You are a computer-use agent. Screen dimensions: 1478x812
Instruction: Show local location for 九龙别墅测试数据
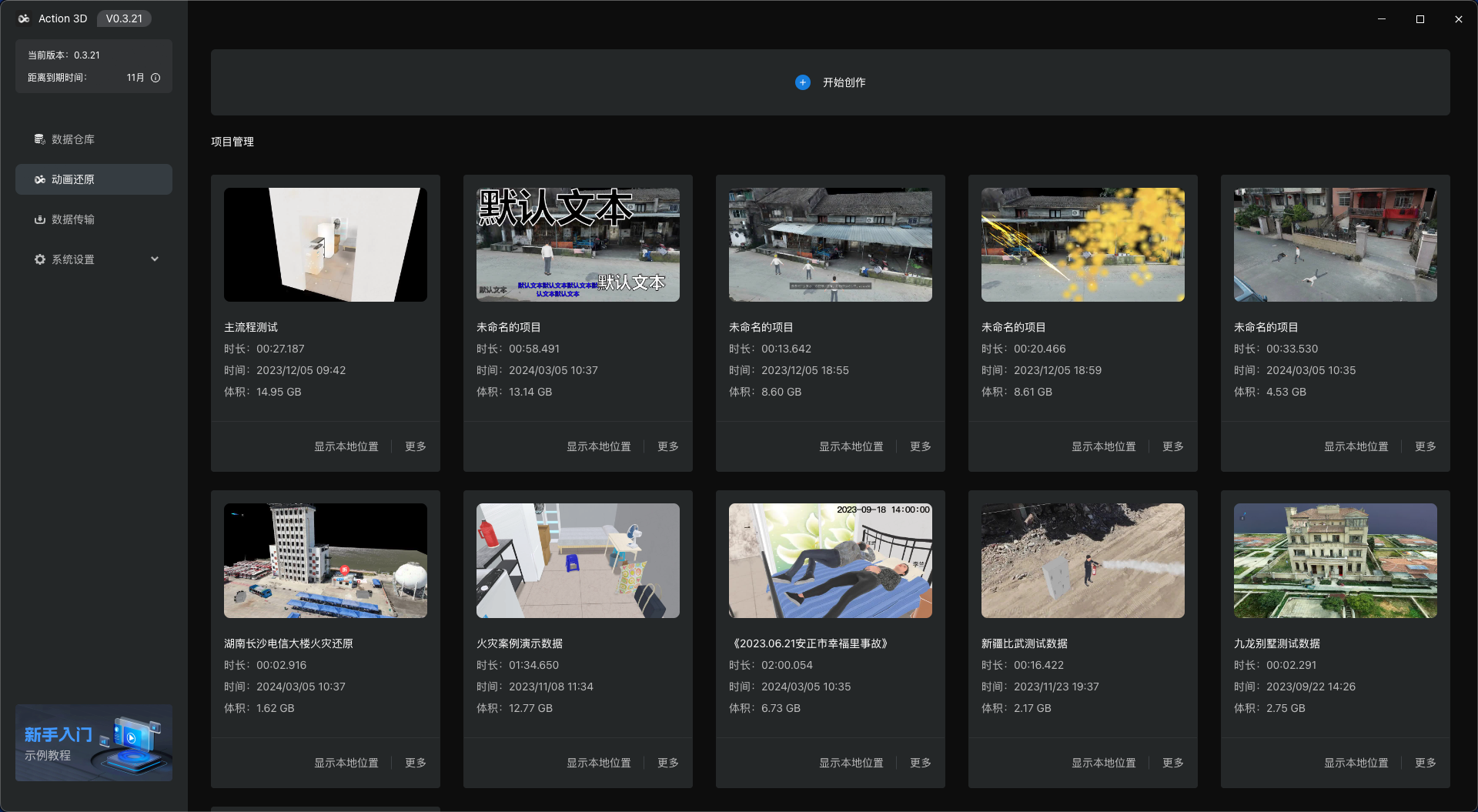1356,763
